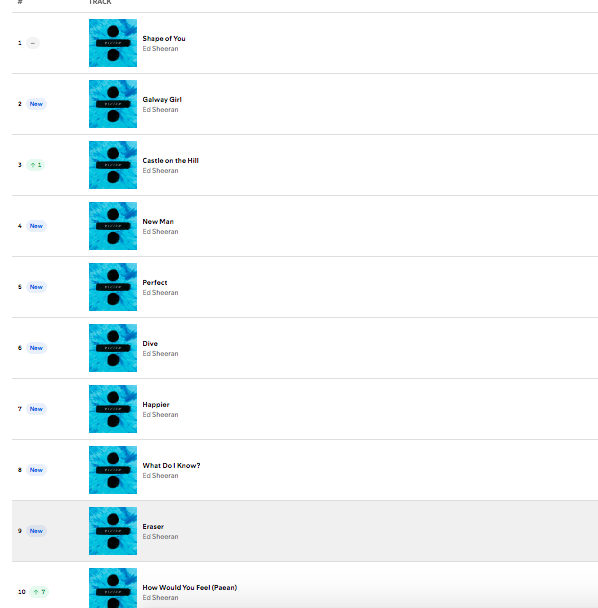Open How Would You Feel (Paean) track
Screen dimensions: 598x608
[x=190, y=587]
